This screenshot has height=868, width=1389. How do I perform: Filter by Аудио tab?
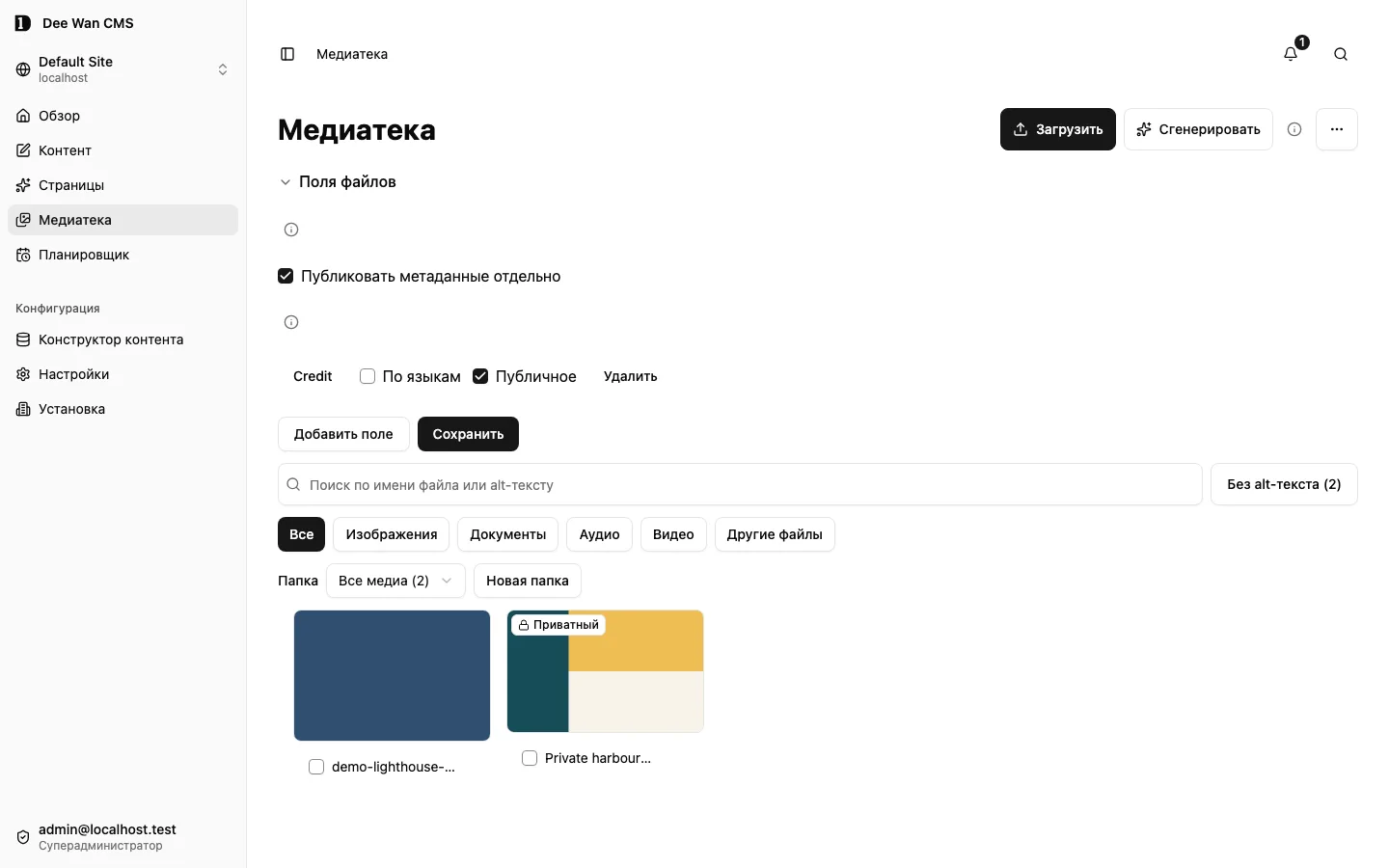599,534
